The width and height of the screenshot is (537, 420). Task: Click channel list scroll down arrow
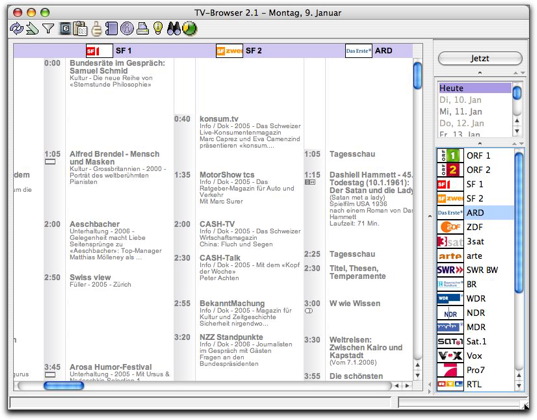tap(519, 386)
